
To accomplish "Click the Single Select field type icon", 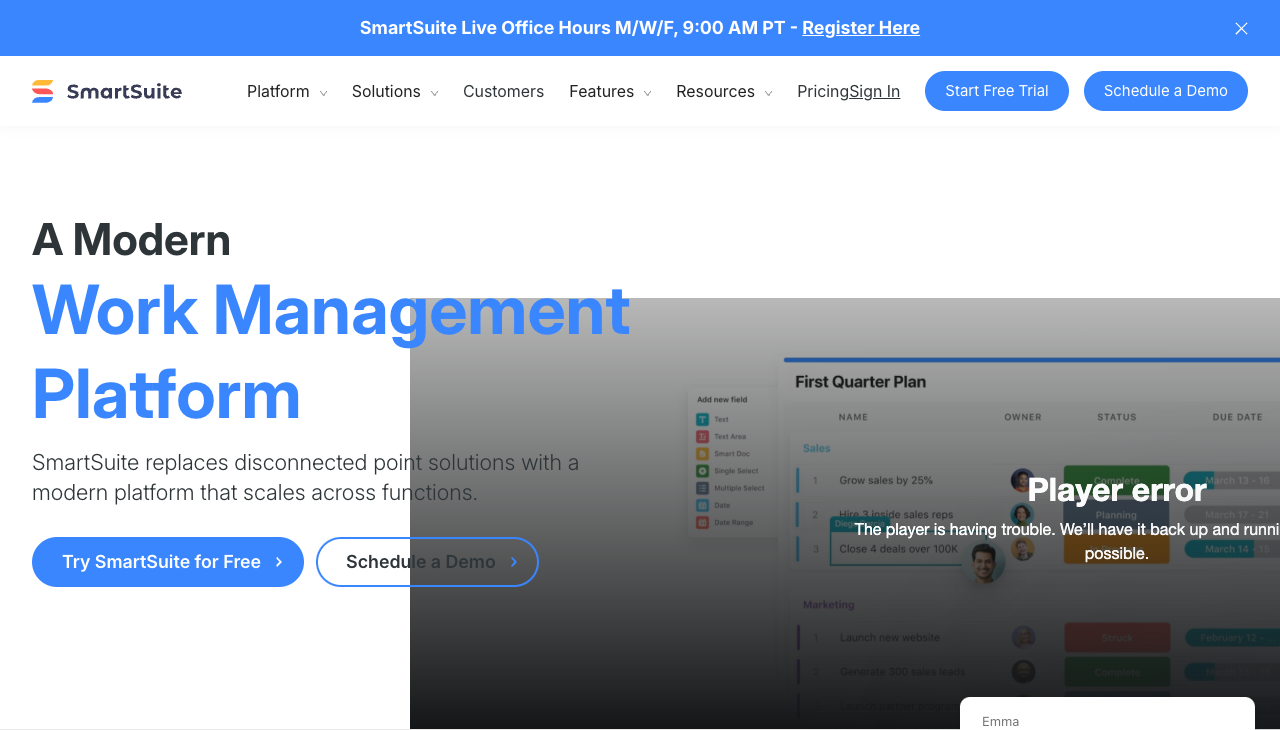I will coord(702,471).
